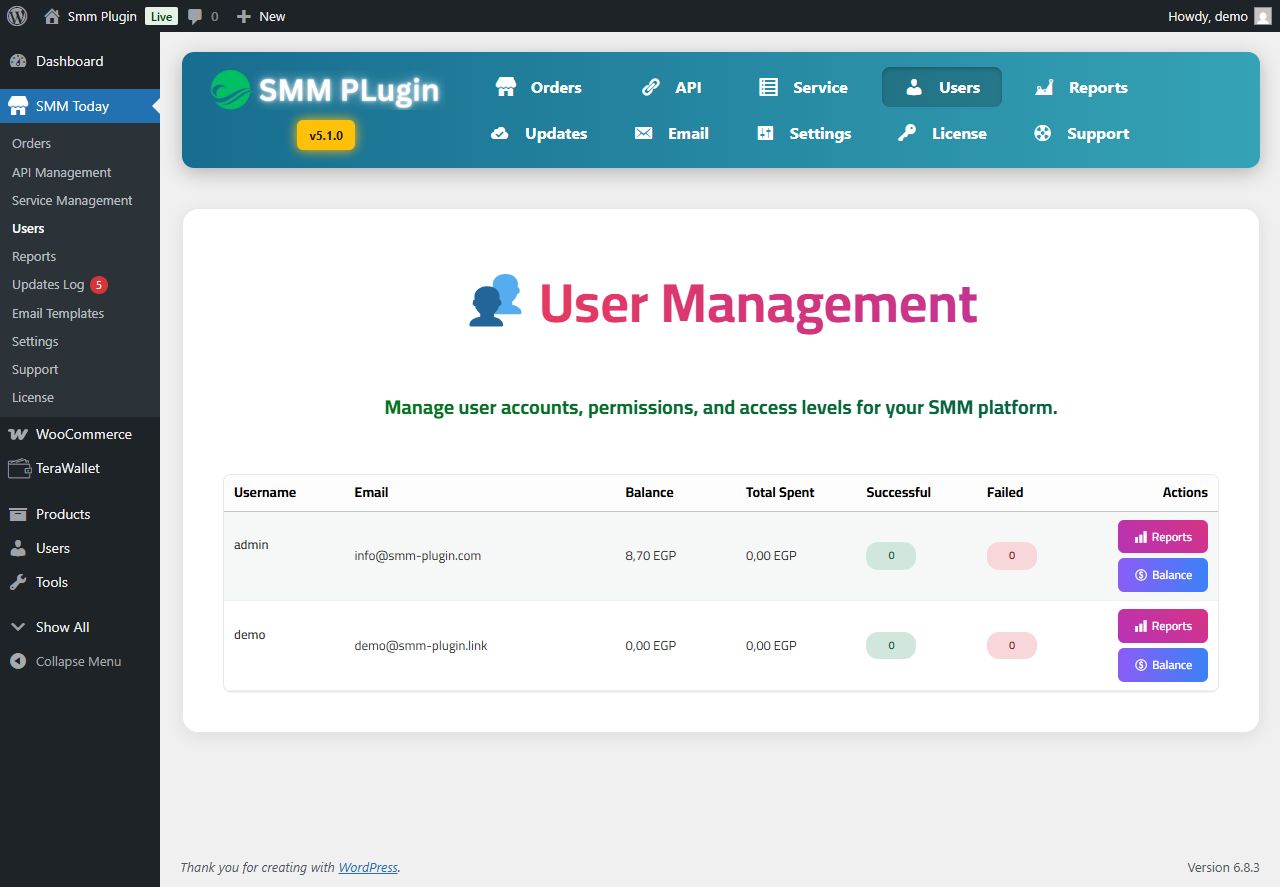
Task: Open the Support tab label in header
Action: pyautogui.click(x=1098, y=133)
